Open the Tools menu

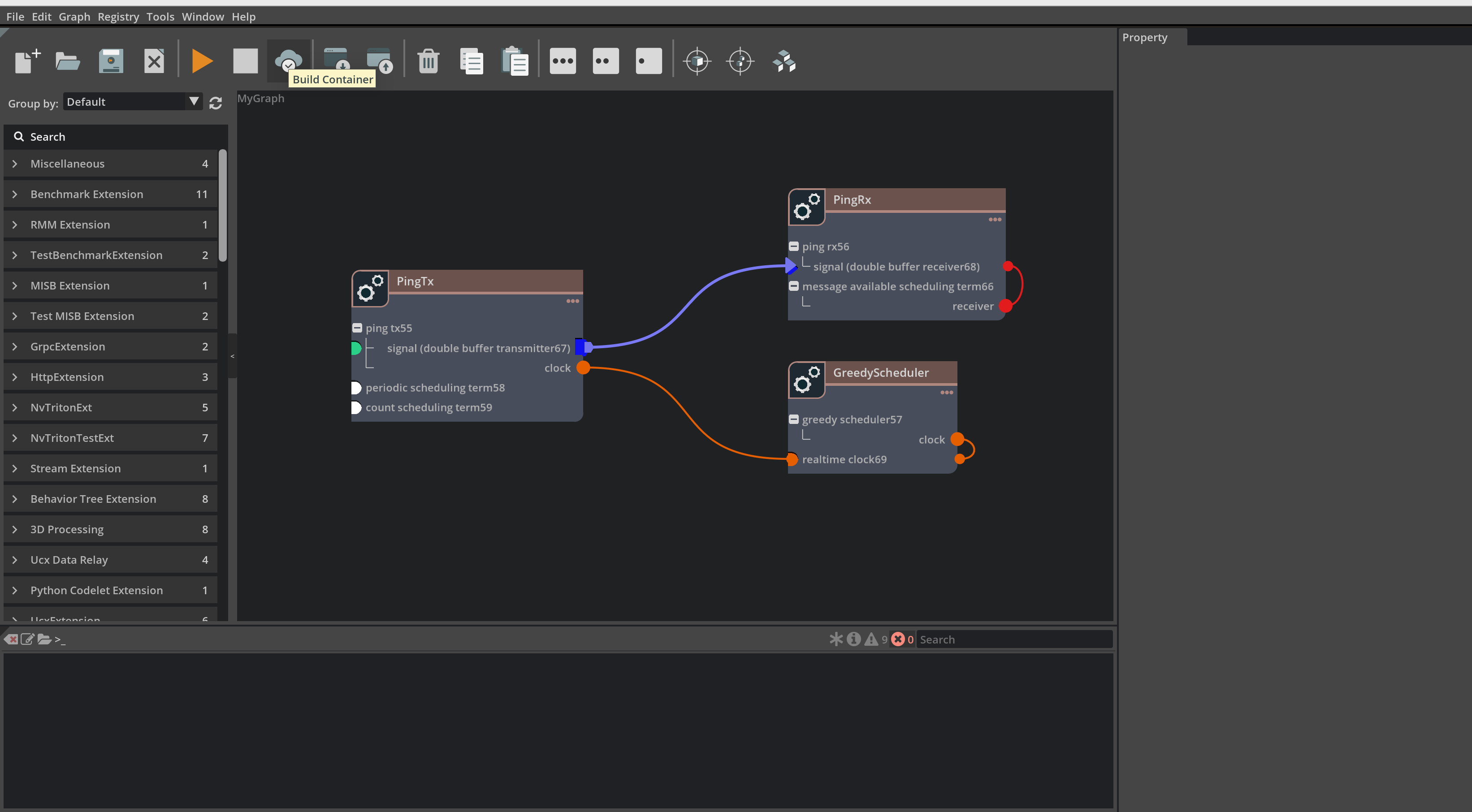click(x=160, y=17)
